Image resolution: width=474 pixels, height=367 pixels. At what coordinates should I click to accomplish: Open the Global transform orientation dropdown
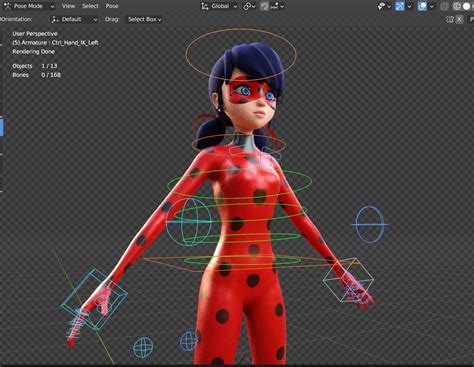[x=220, y=6]
